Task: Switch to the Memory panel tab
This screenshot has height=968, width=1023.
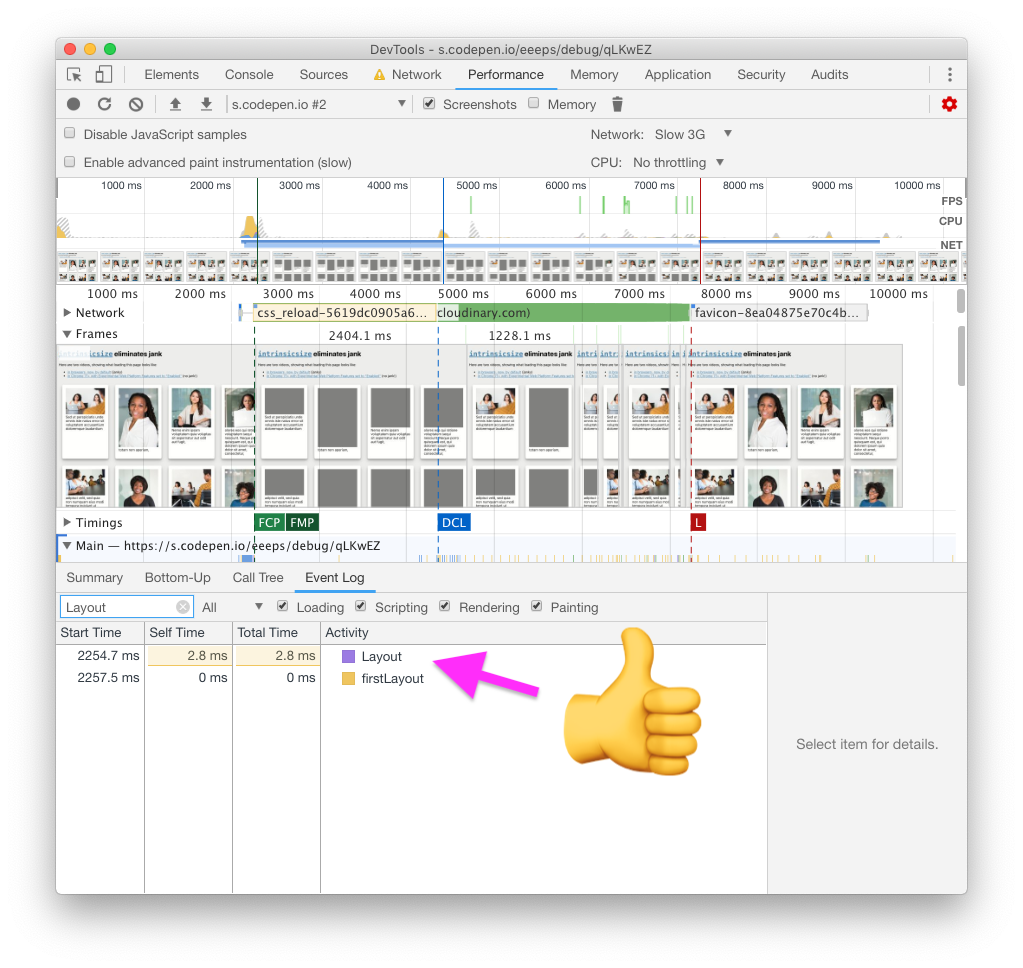Action: click(594, 75)
